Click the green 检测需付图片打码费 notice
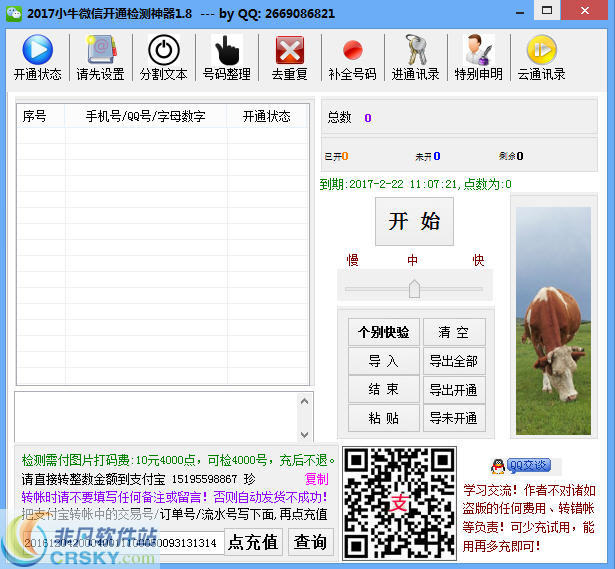 178,460
